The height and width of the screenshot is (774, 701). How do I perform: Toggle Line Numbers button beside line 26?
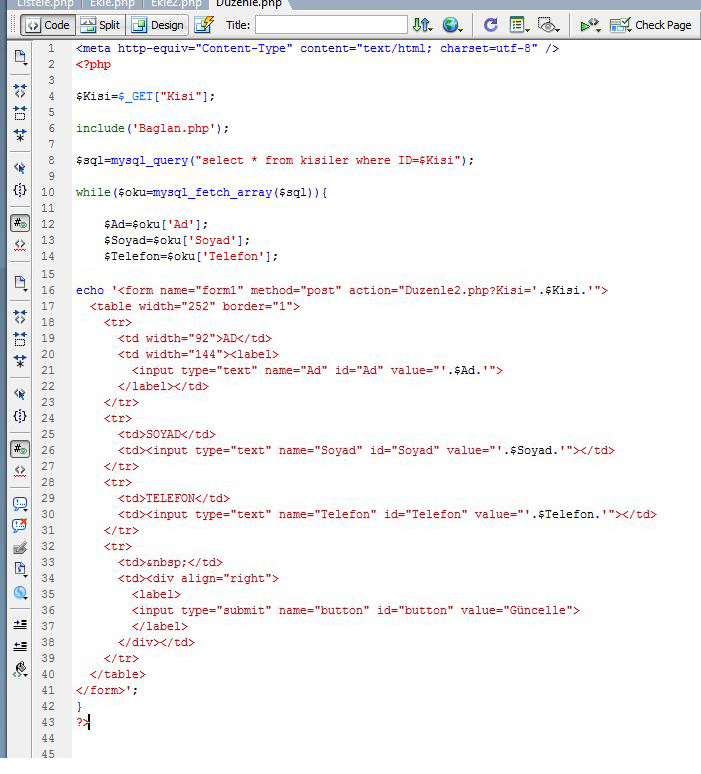coord(20,449)
